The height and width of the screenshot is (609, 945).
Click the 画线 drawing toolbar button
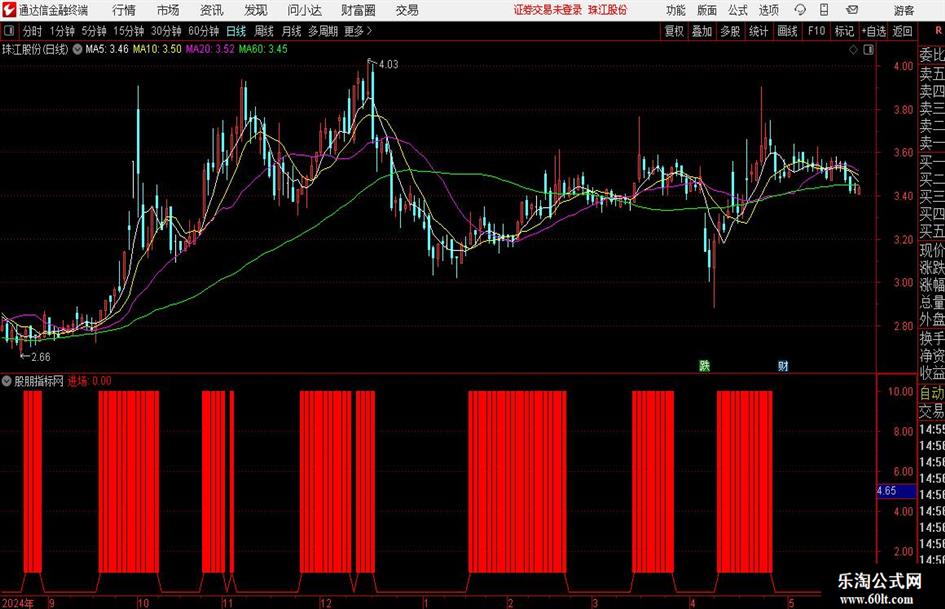click(x=787, y=31)
